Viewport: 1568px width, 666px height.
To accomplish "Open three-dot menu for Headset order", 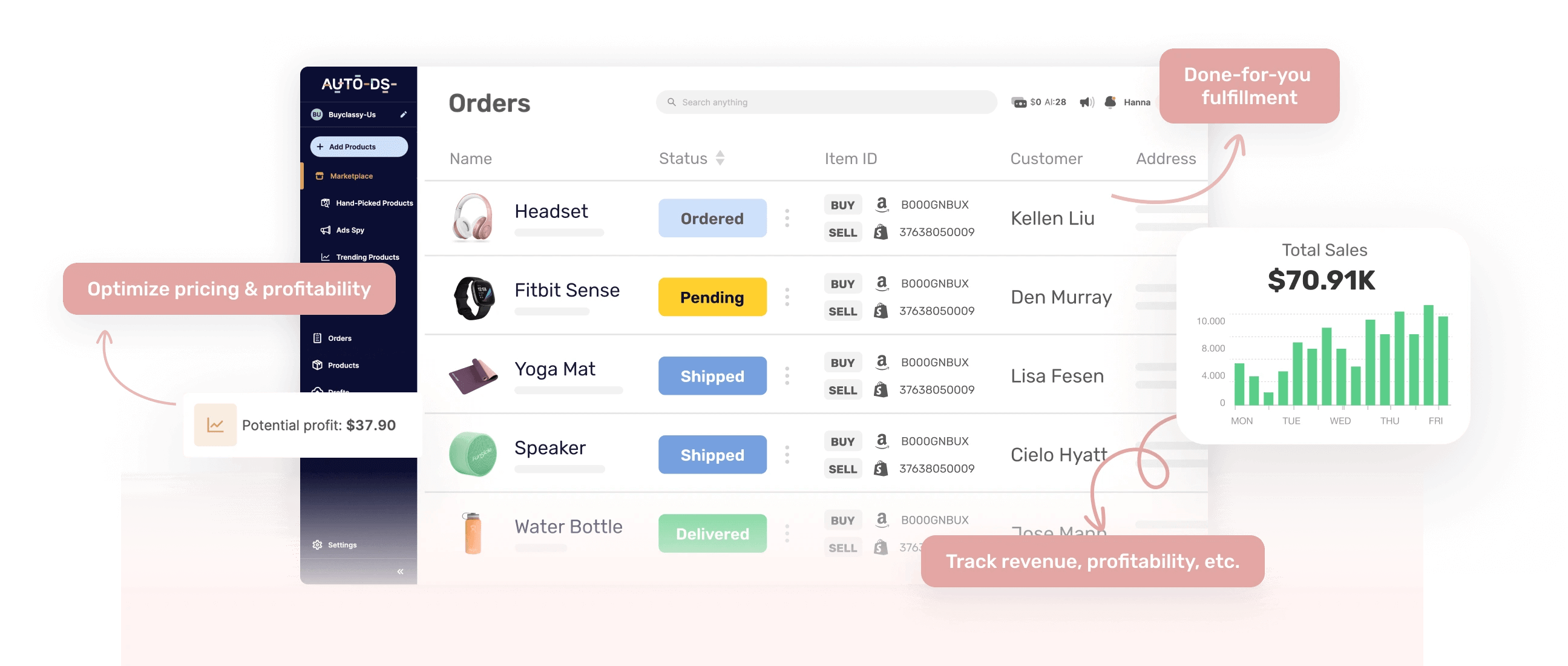I will click(787, 218).
